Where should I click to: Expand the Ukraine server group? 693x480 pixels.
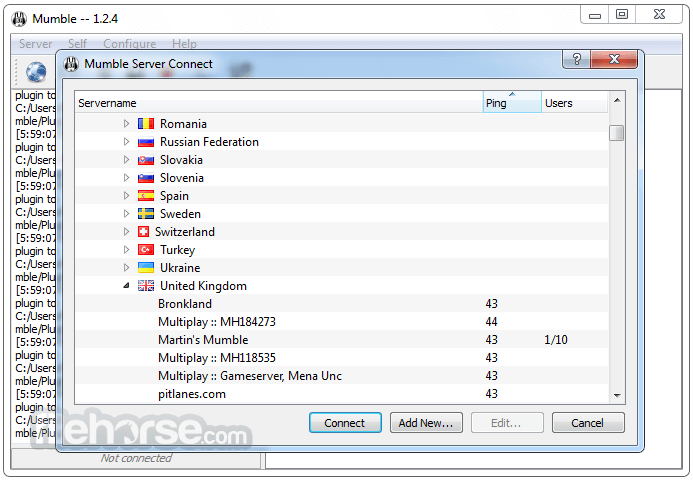pos(126,268)
